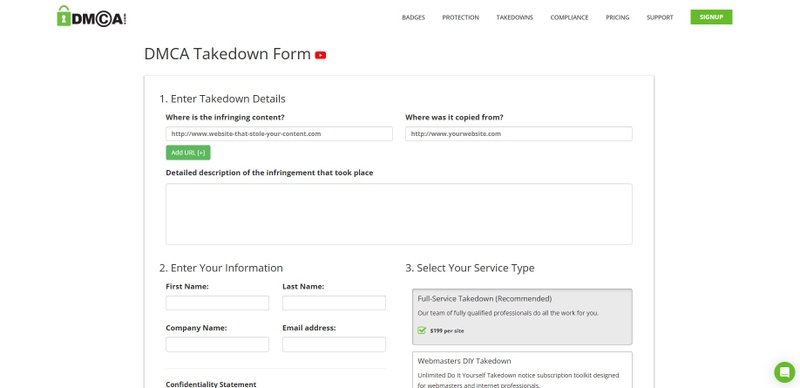Select the Full-Service Takedown option card
The image size is (800, 388).
coord(522,317)
